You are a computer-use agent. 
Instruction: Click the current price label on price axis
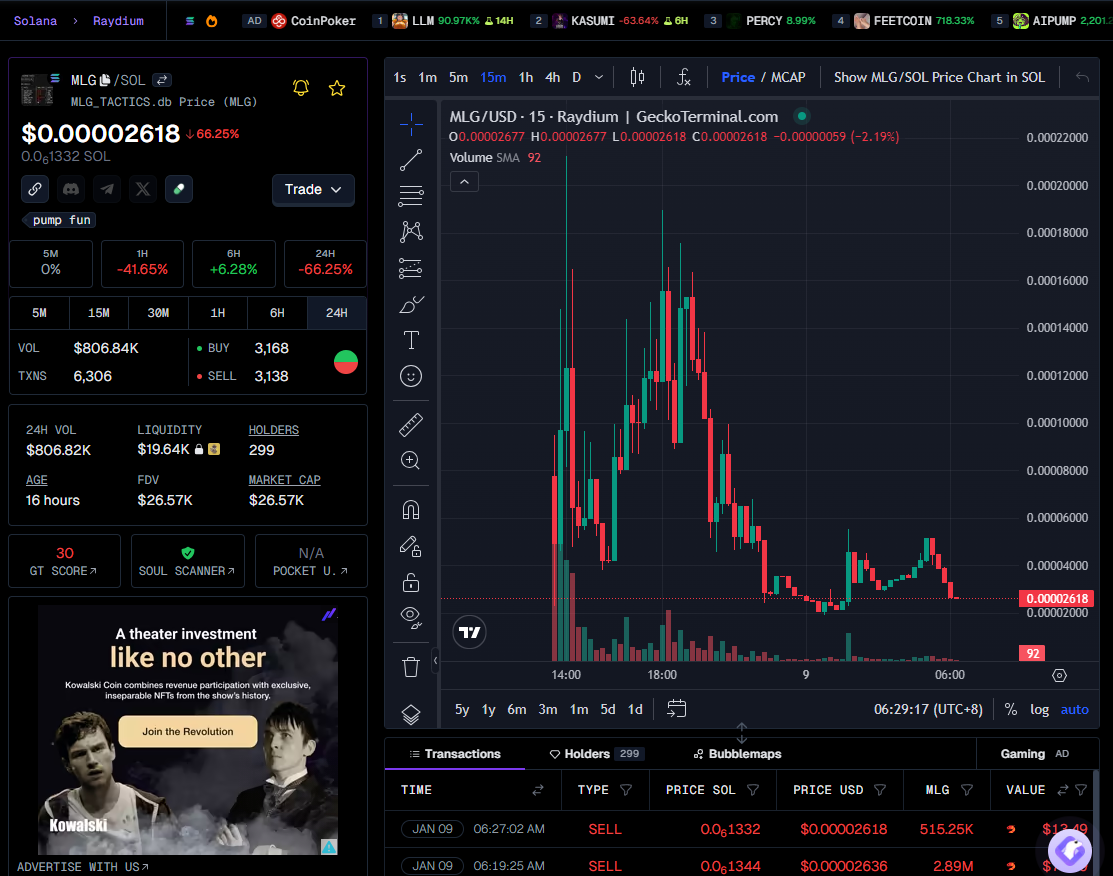point(1054,599)
